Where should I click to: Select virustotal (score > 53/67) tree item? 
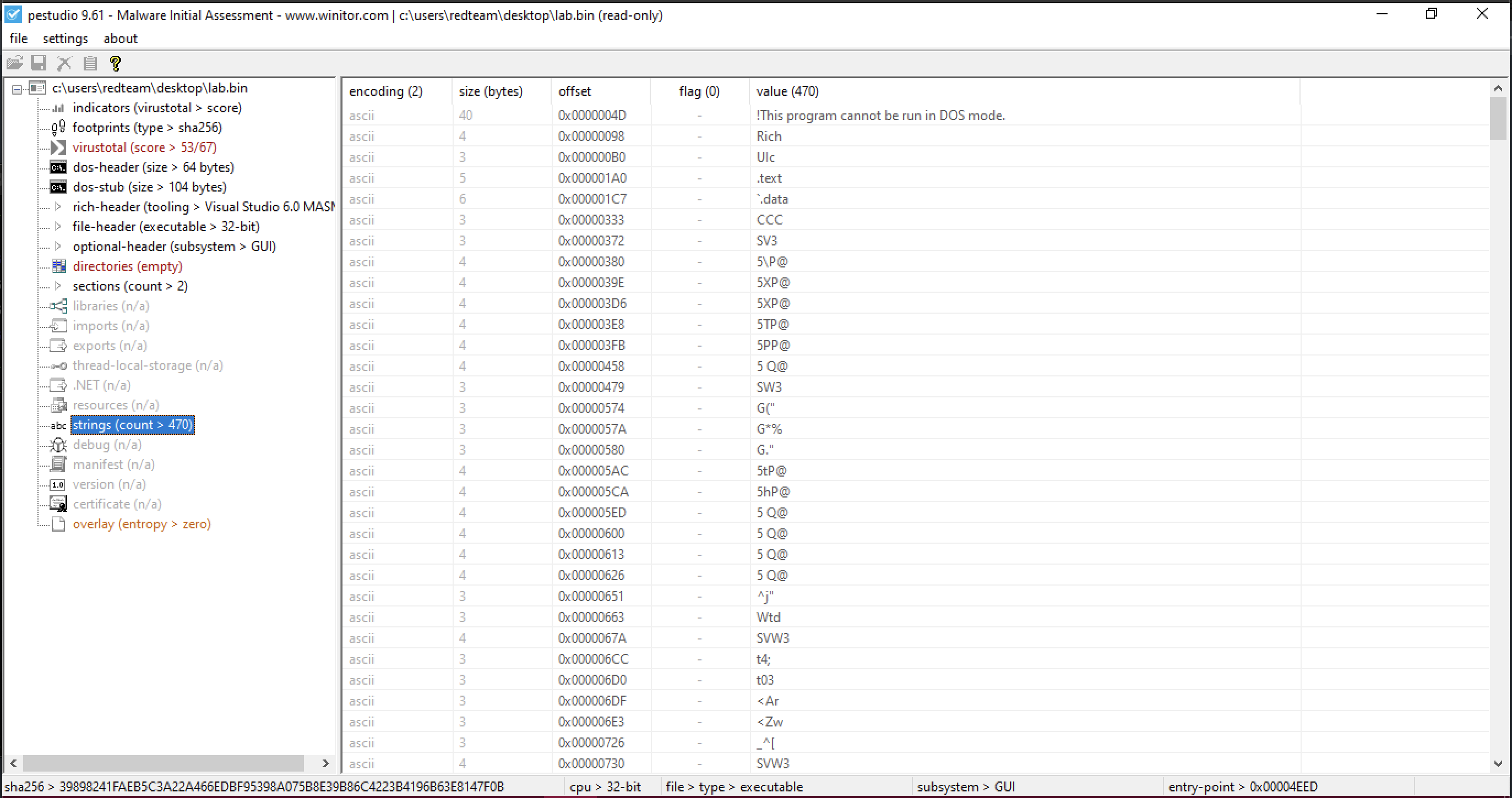(x=144, y=147)
